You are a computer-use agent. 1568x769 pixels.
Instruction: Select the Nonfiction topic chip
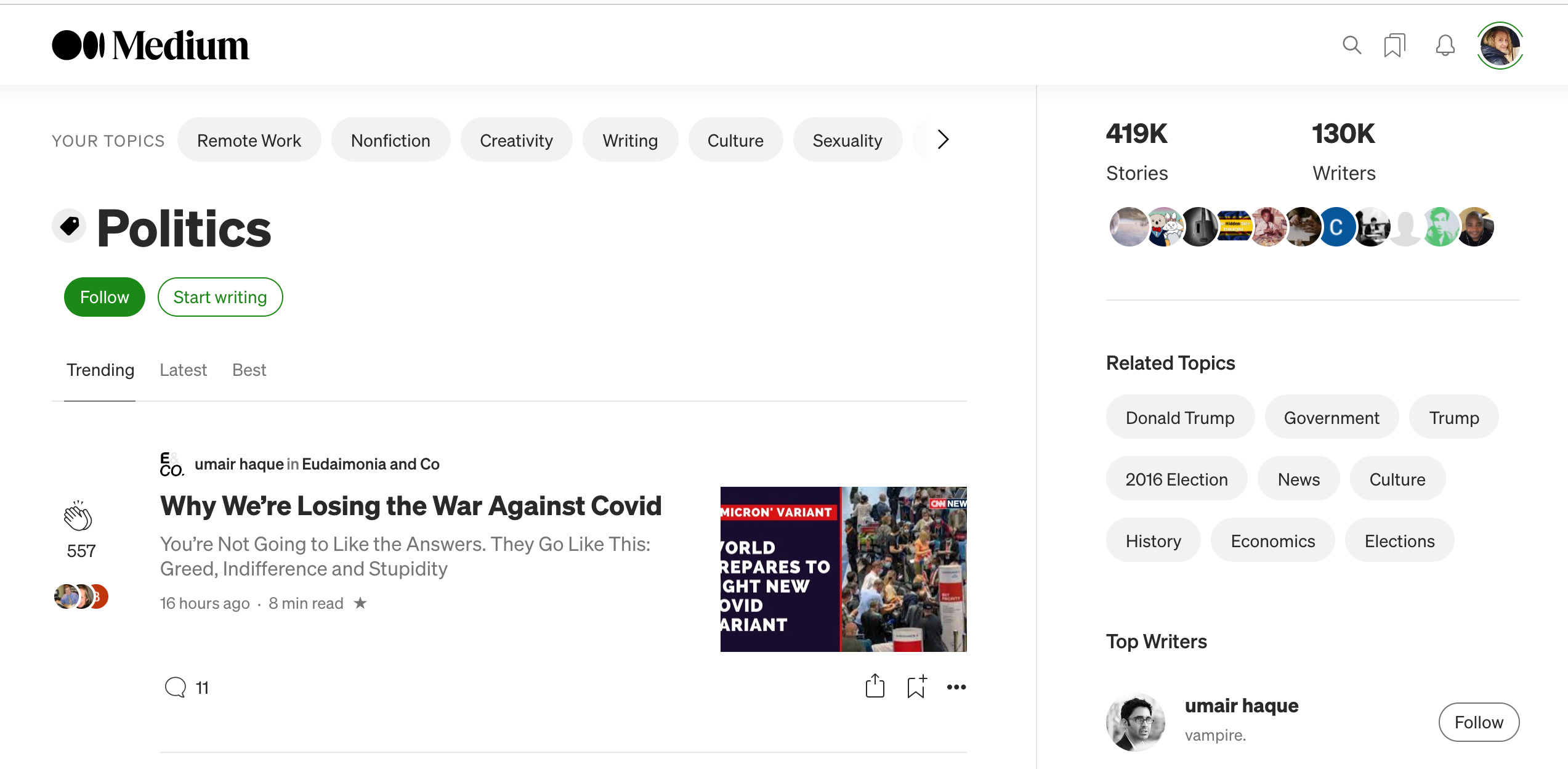(390, 140)
